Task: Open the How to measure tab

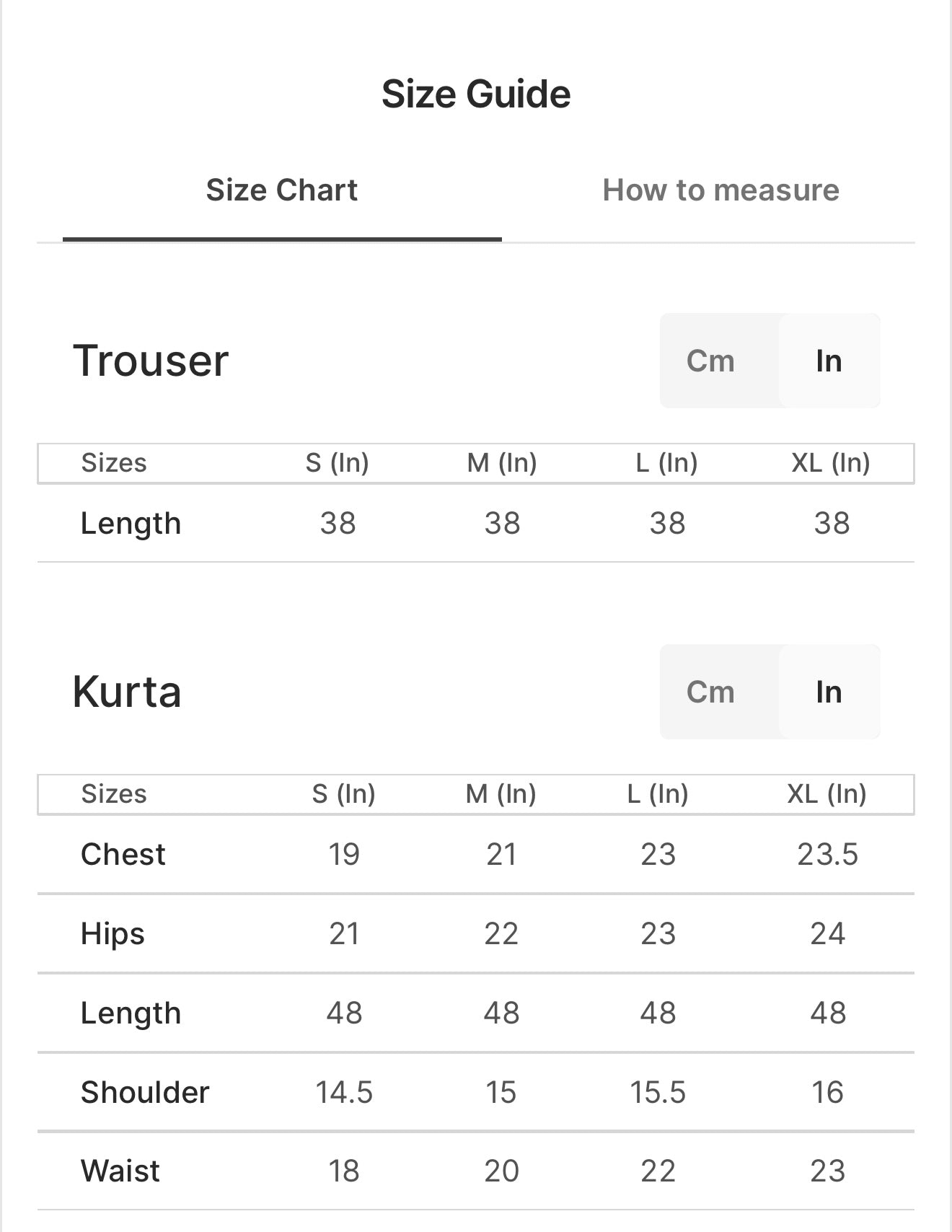Action: pyautogui.click(x=720, y=190)
